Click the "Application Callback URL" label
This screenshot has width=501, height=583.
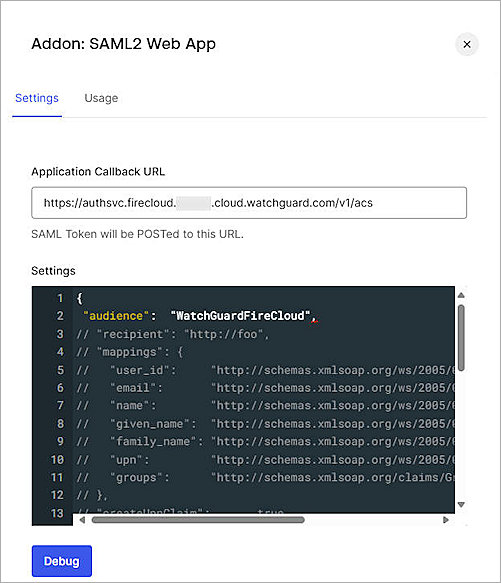pos(98,171)
